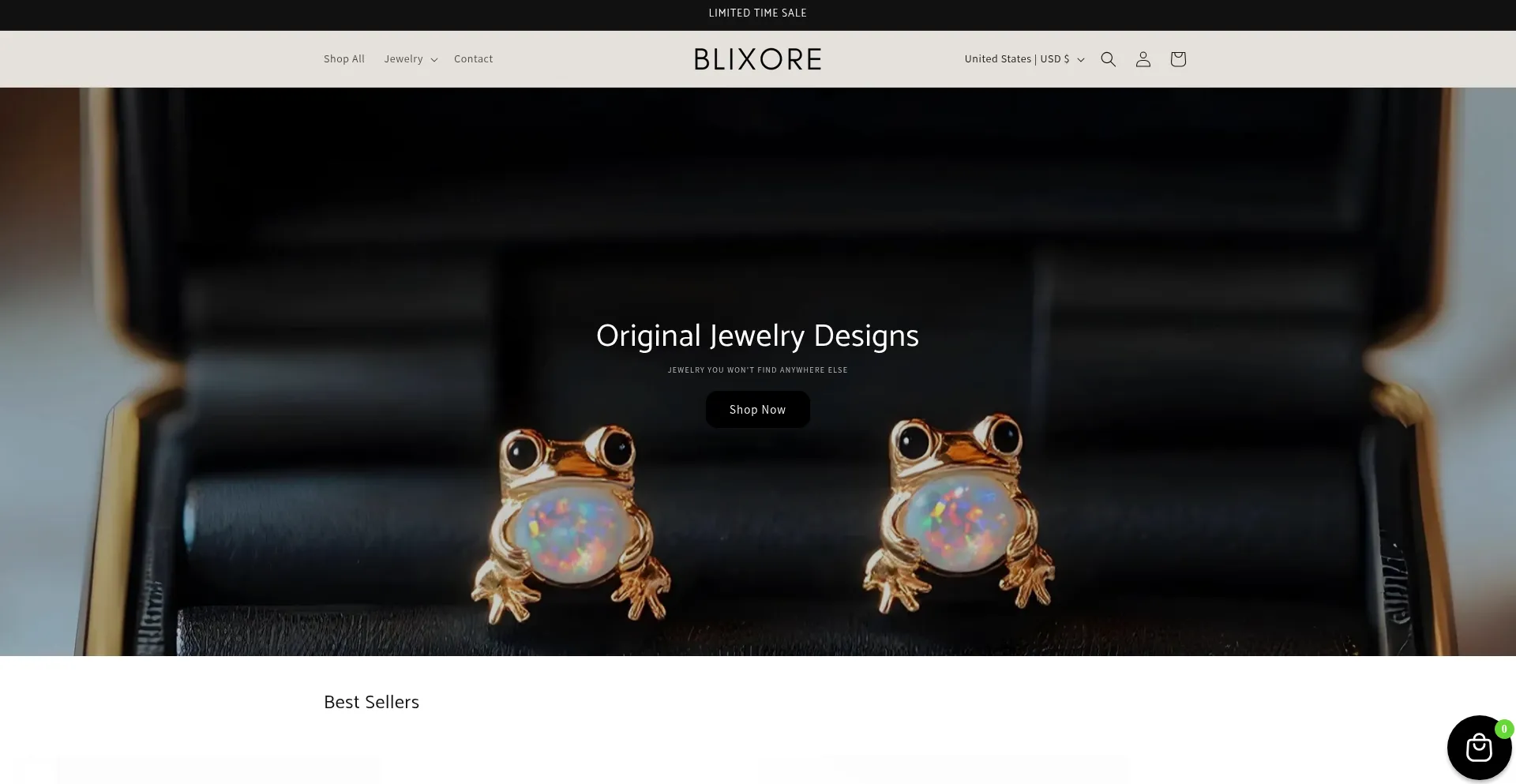The image size is (1516, 784).
Task: Click the BLIXORE logo
Action: tap(758, 59)
